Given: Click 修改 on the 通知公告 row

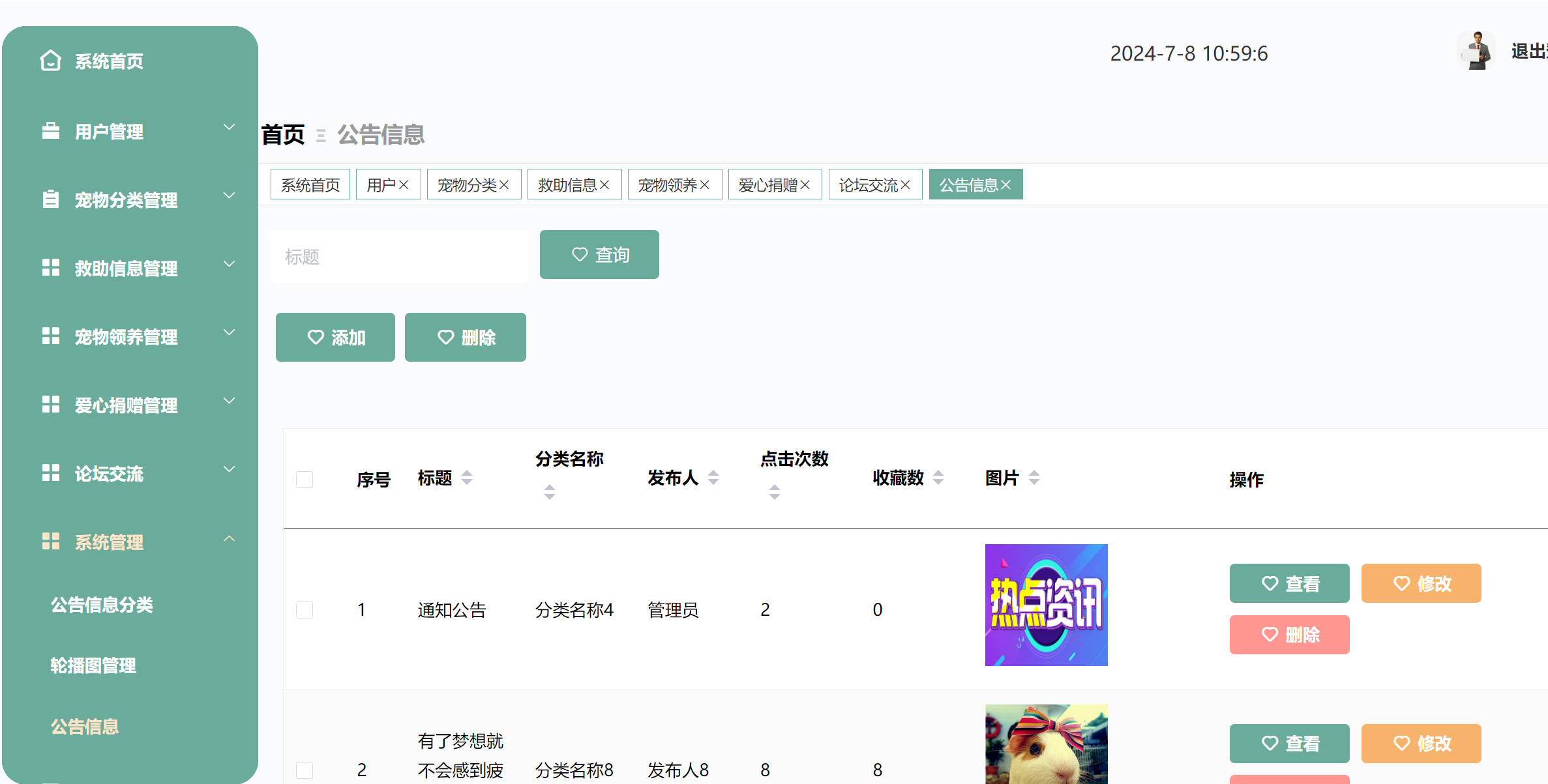Looking at the screenshot, I should [x=1421, y=583].
